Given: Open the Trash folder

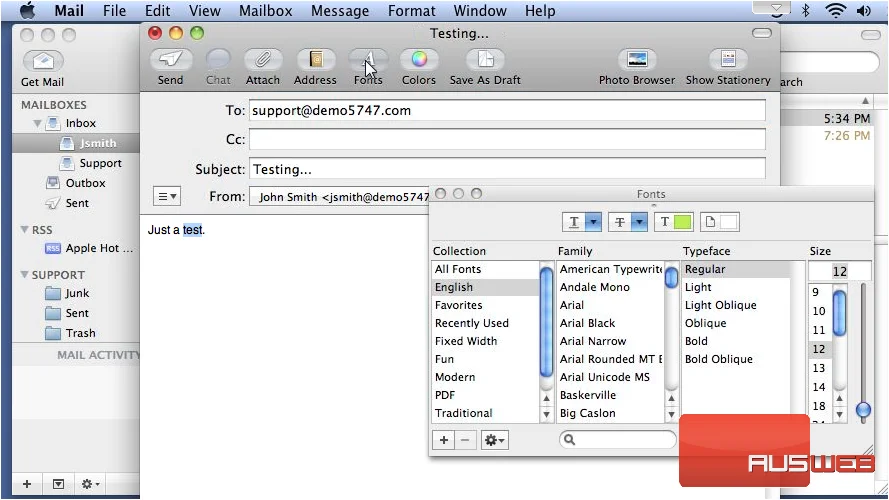Looking at the screenshot, I should tap(80, 333).
